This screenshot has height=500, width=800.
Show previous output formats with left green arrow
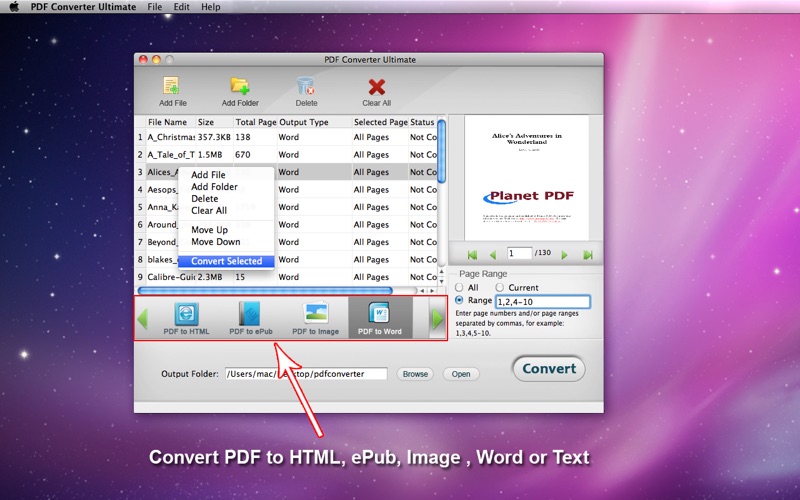click(x=142, y=318)
